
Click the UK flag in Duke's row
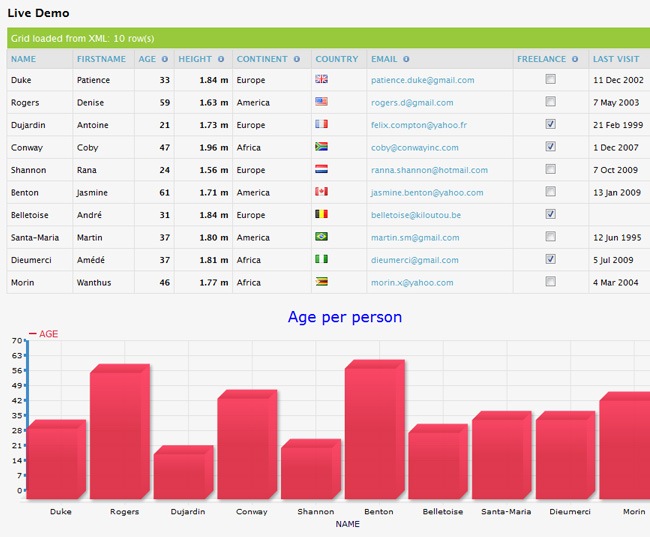point(322,79)
